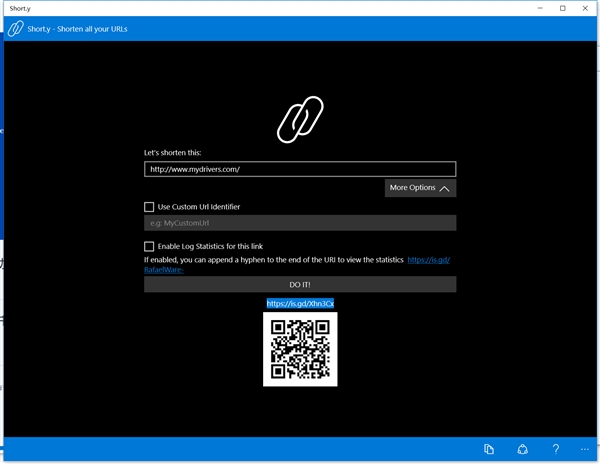Click the generated QR code image
The width and height of the screenshot is (600, 464).
coord(300,349)
